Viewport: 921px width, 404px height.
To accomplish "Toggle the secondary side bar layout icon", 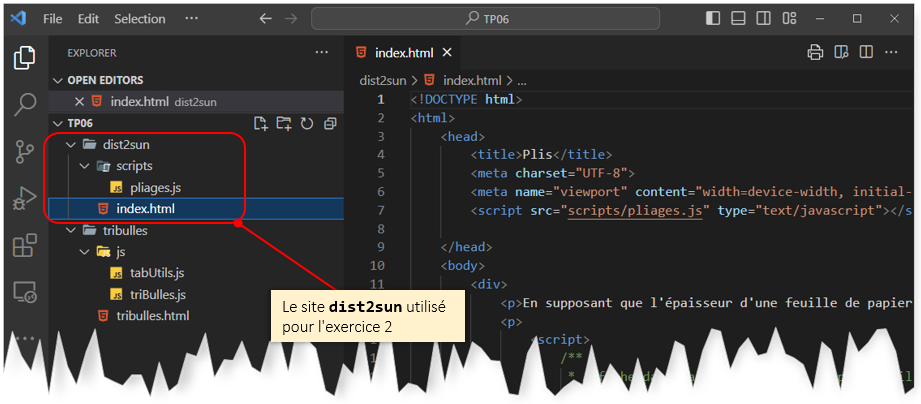I will coord(763,19).
